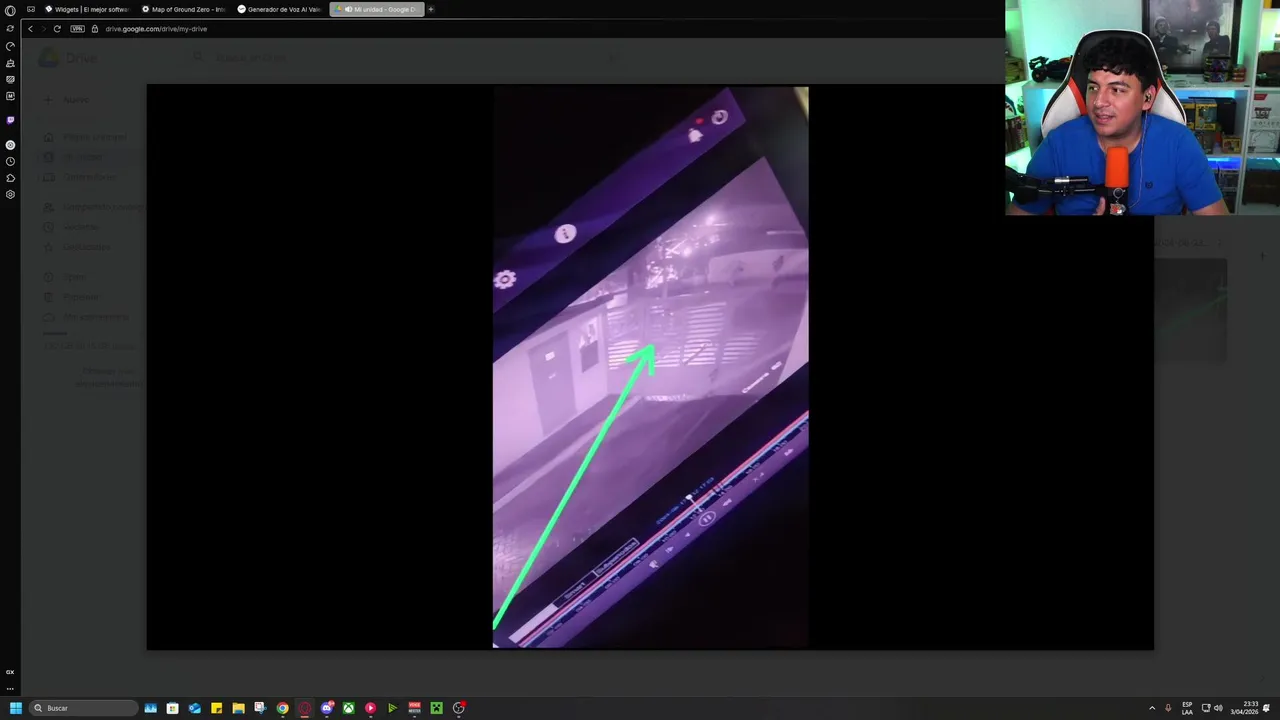Open the pink play-button app in the taskbar

click(370, 708)
